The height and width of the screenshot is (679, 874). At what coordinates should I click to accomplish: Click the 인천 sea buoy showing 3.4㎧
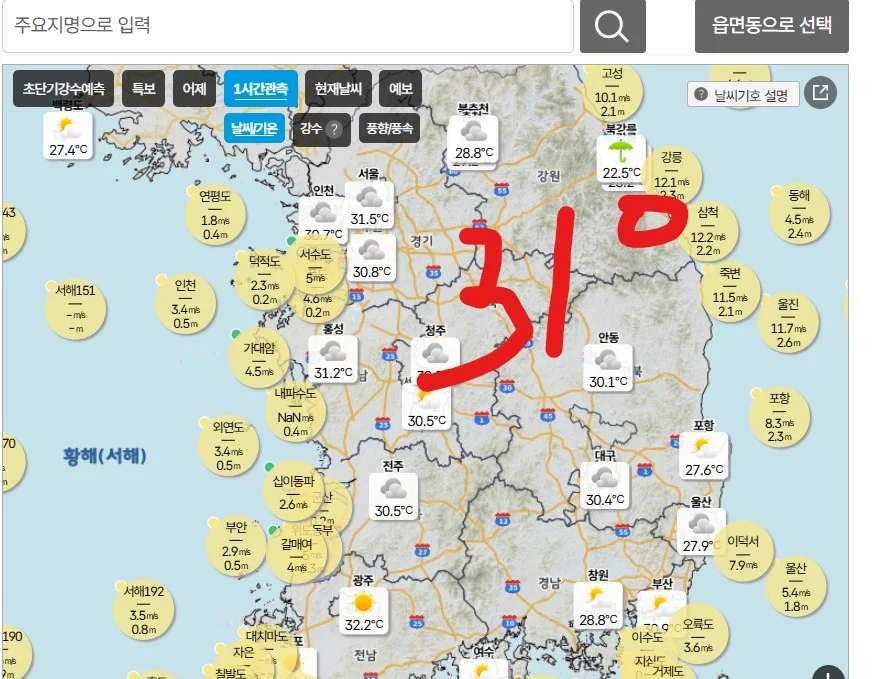point(186,304)
